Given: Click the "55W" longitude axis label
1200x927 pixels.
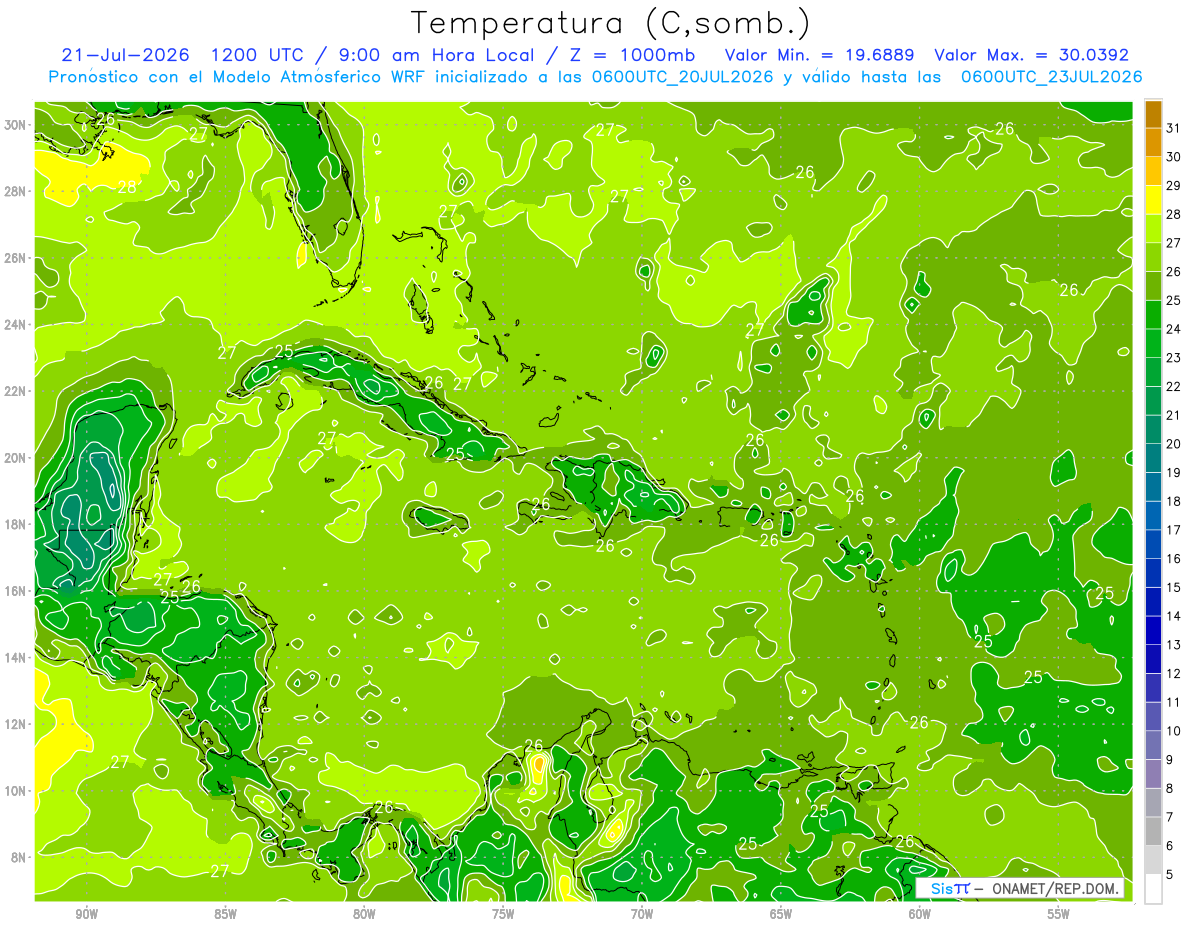Looking at the screenshot, I should [x=1059, y=914].
